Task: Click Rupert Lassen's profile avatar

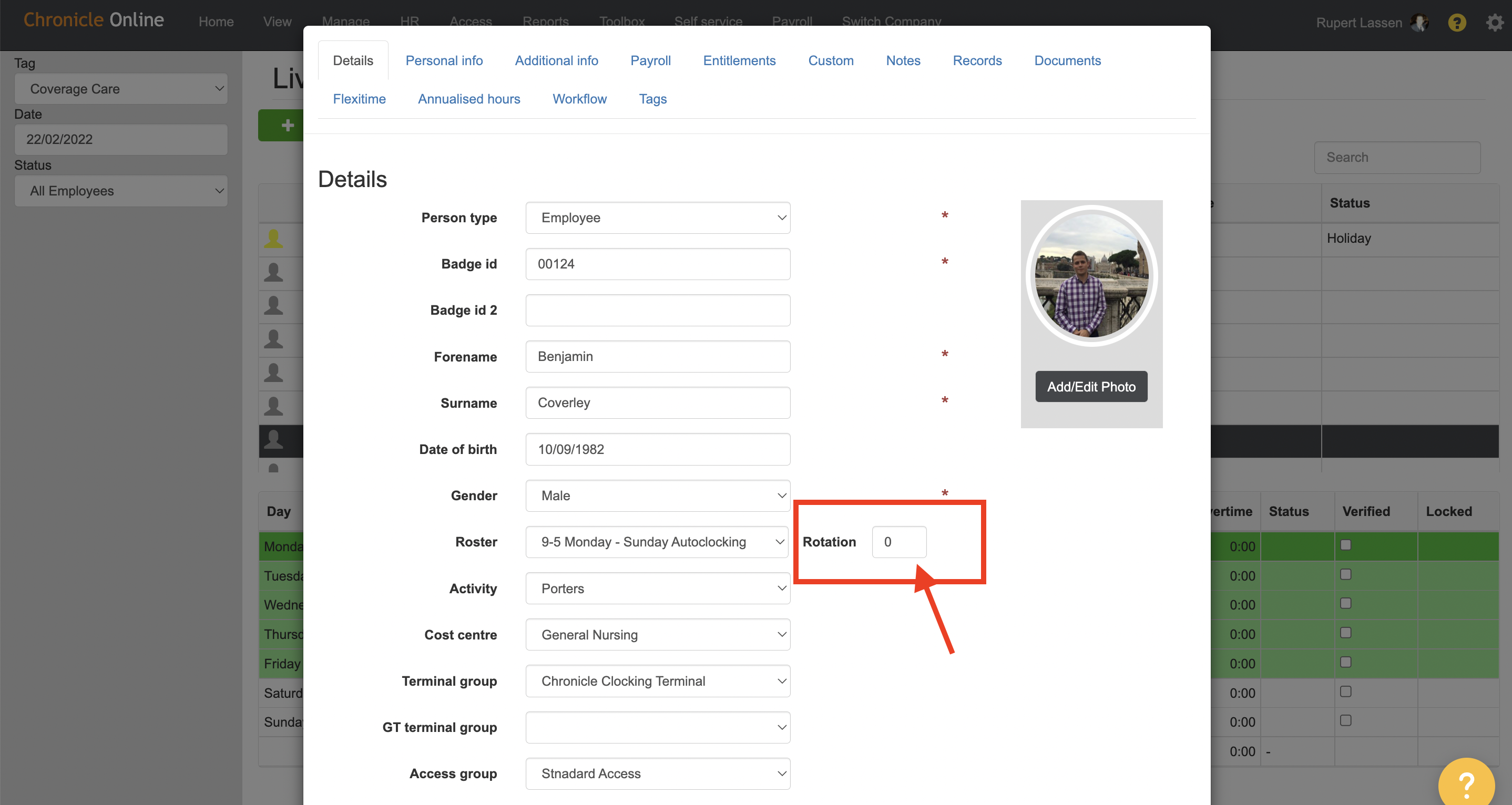Action: [x=1419, y=23]
